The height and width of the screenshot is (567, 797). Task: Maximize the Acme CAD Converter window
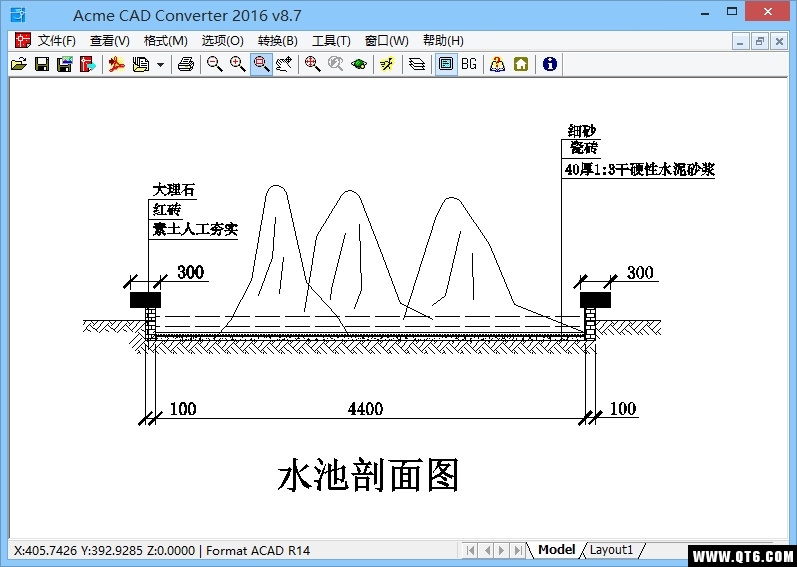click(732, 13)
